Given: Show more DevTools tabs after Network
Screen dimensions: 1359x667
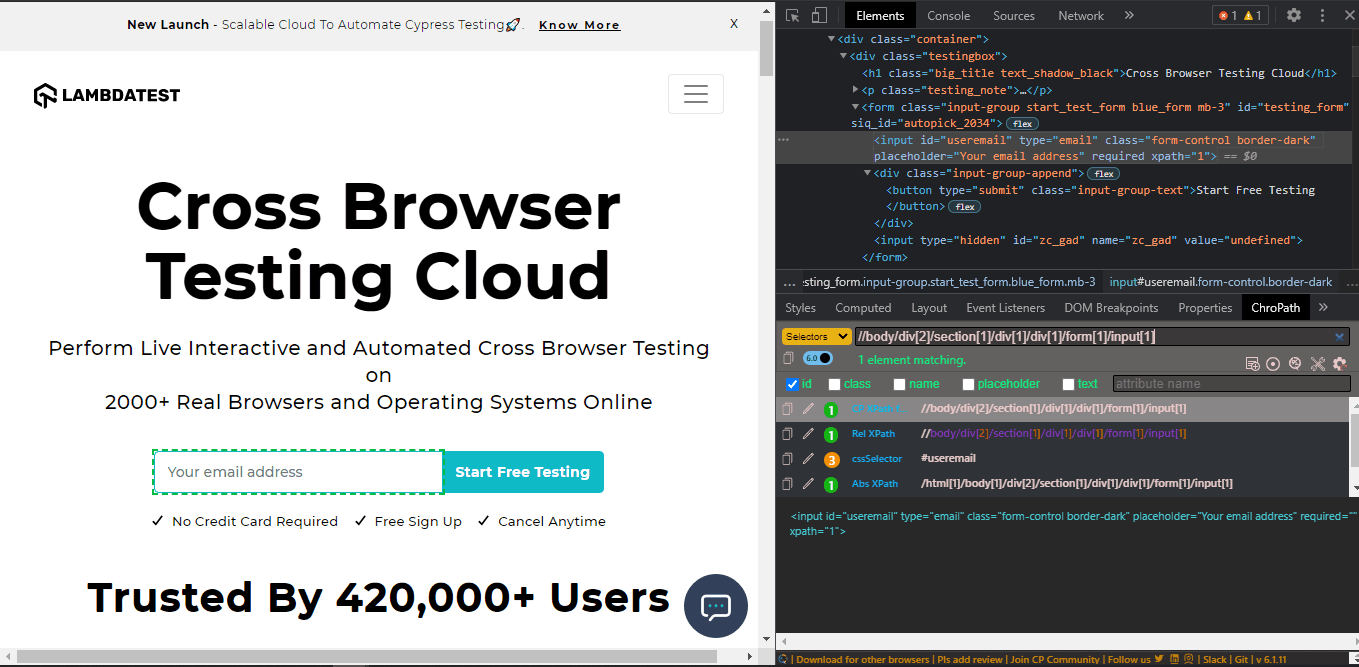Looking at the screenshot, I should point(1129,15).
